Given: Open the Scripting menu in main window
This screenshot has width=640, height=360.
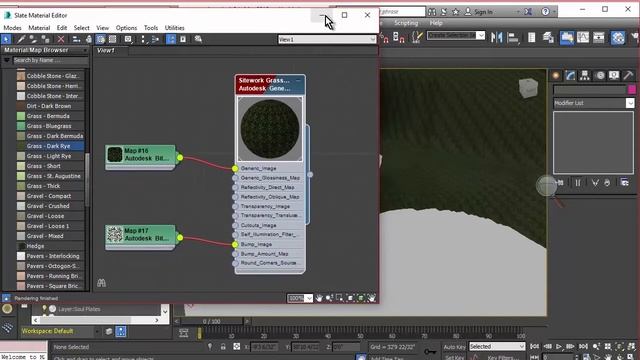Looking at the screenshot, I should click(x=406, y=23).
